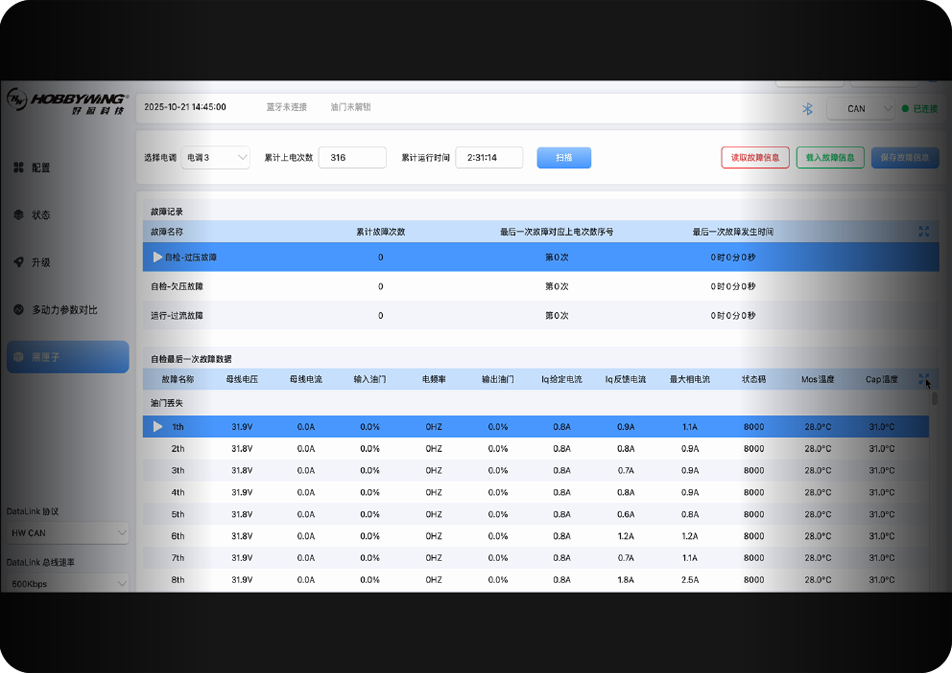Click the 累计运行时间 field showing 2:31:14

click(x=489, y=157)
